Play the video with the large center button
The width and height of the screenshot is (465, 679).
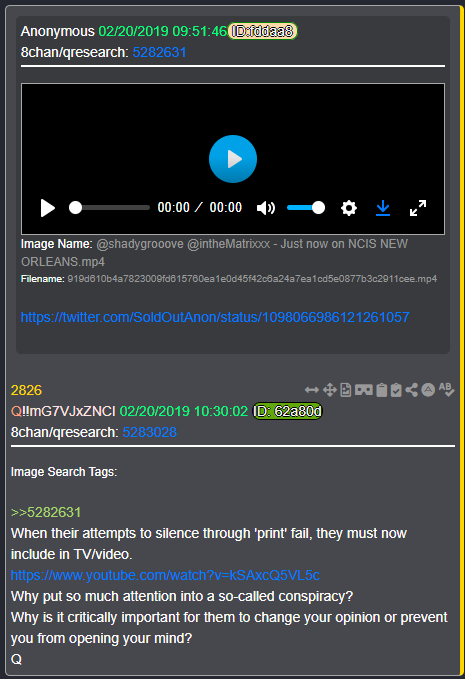pyautogui.click(x=233, y=159)
